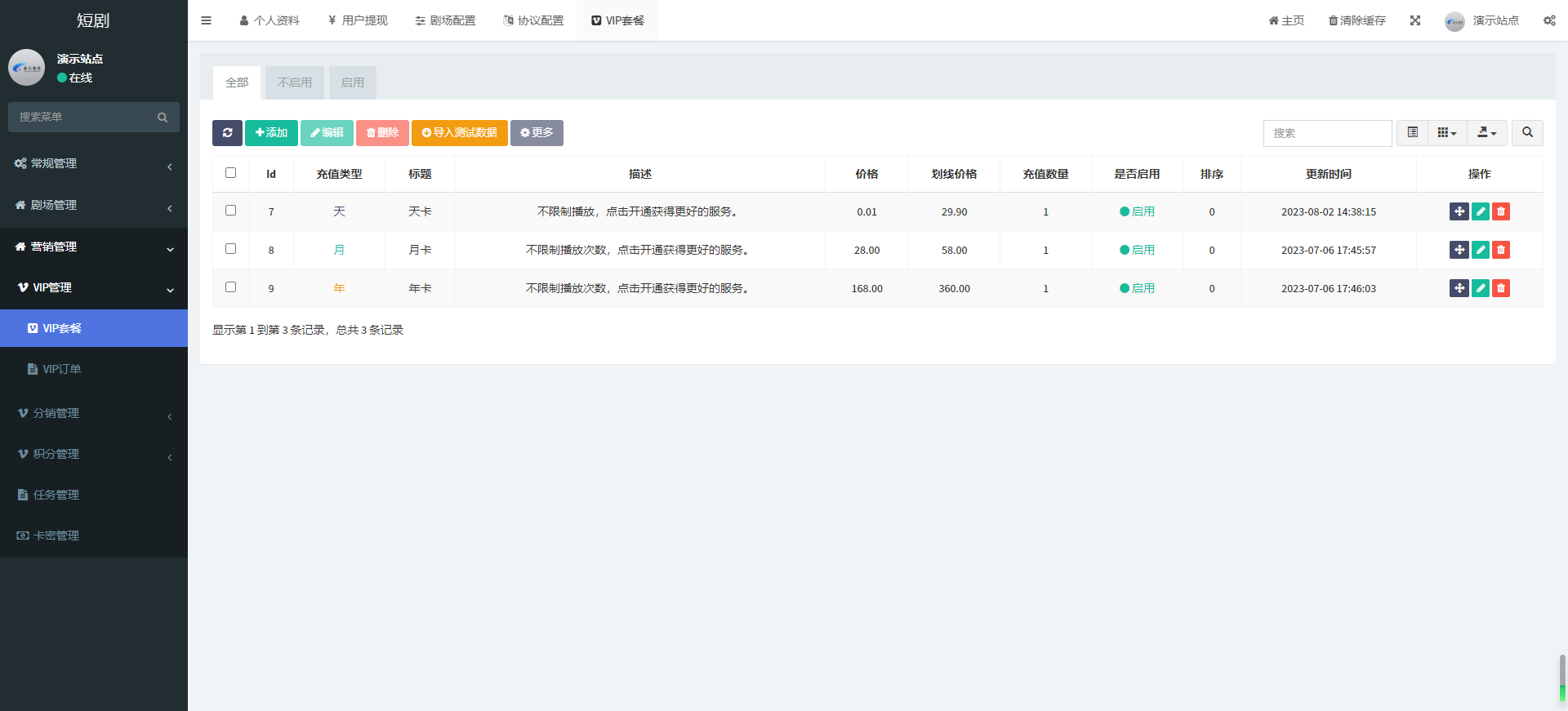
Task: Click the refresh table button
Action: click(227, 133)
